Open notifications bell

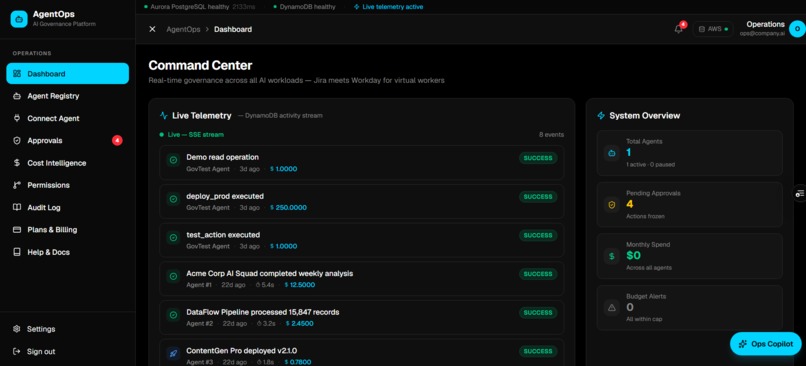[679, 29]
